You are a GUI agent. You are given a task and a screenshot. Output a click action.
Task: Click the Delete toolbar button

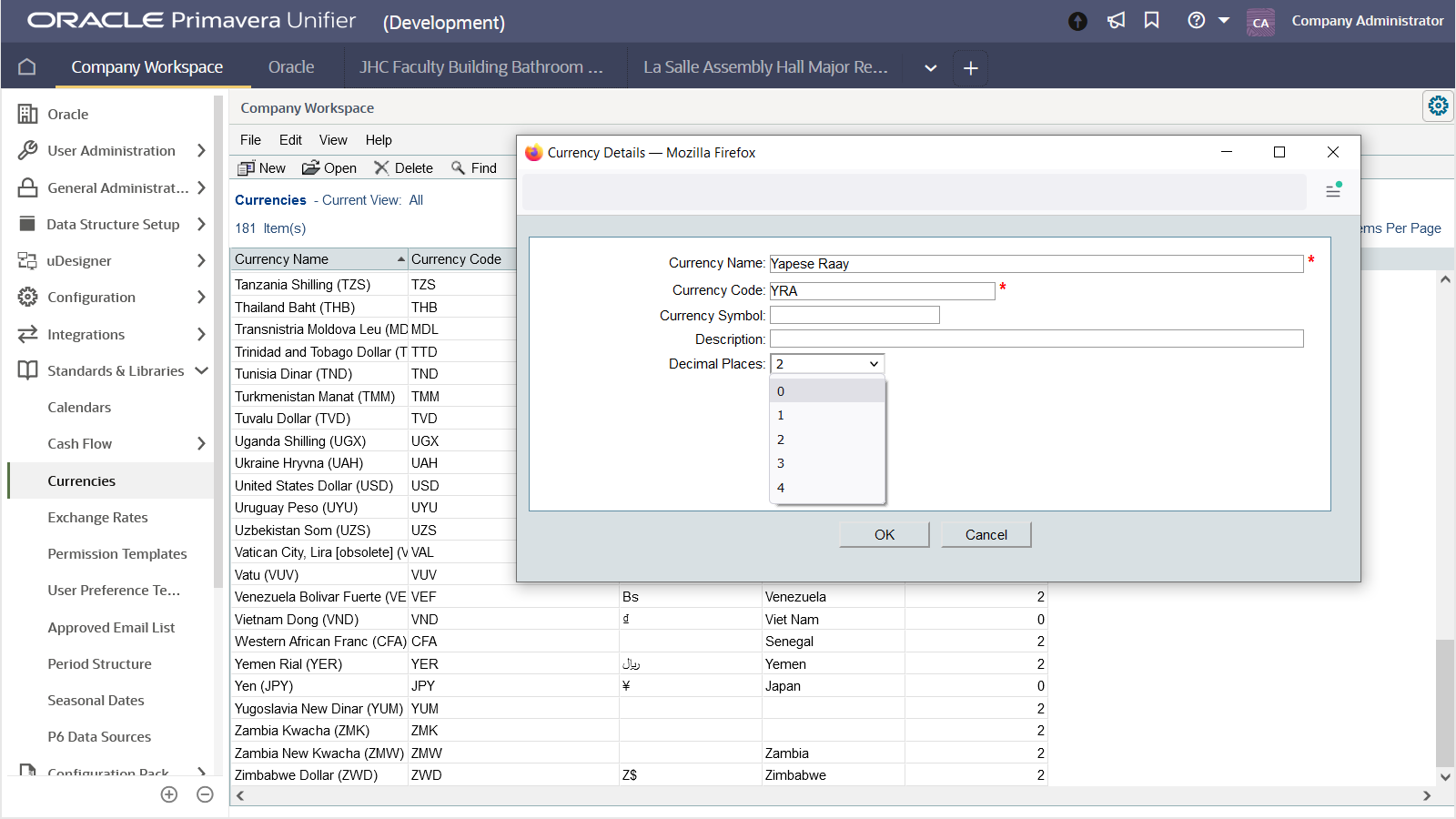[x=403, y=168]
